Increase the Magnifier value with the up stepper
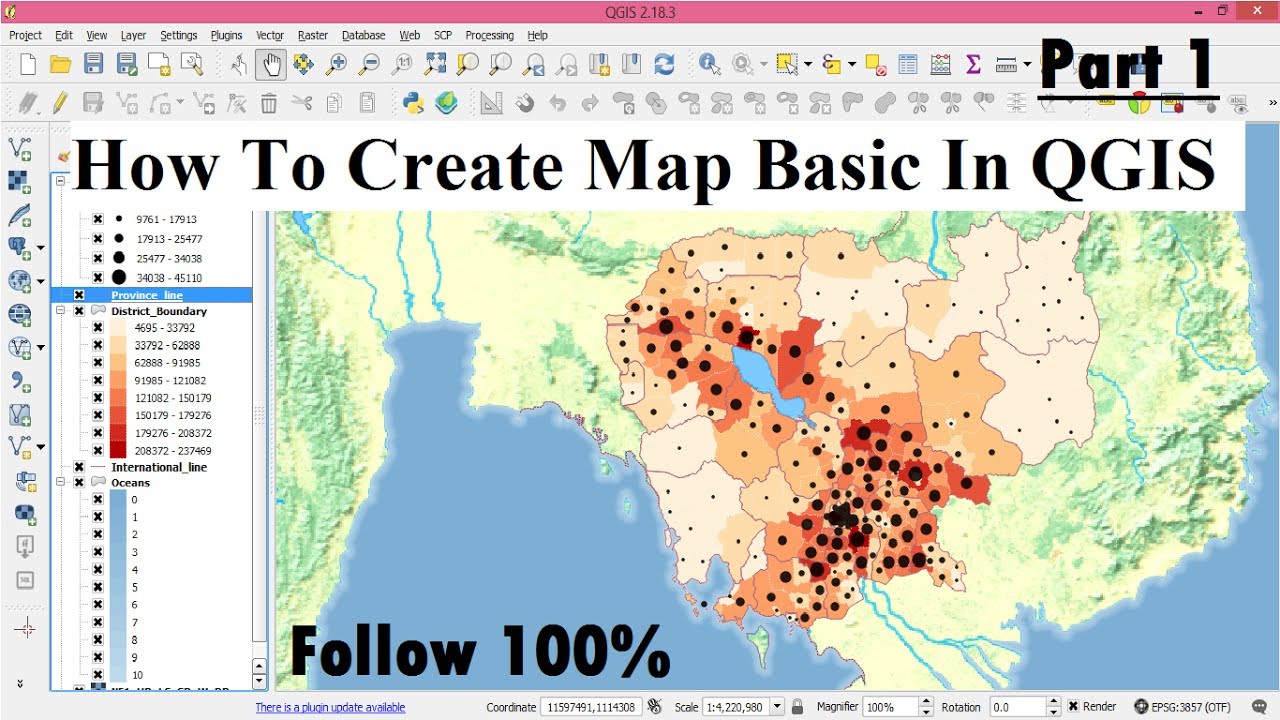Screen dimensions: 1280x720 click(926, 702)
